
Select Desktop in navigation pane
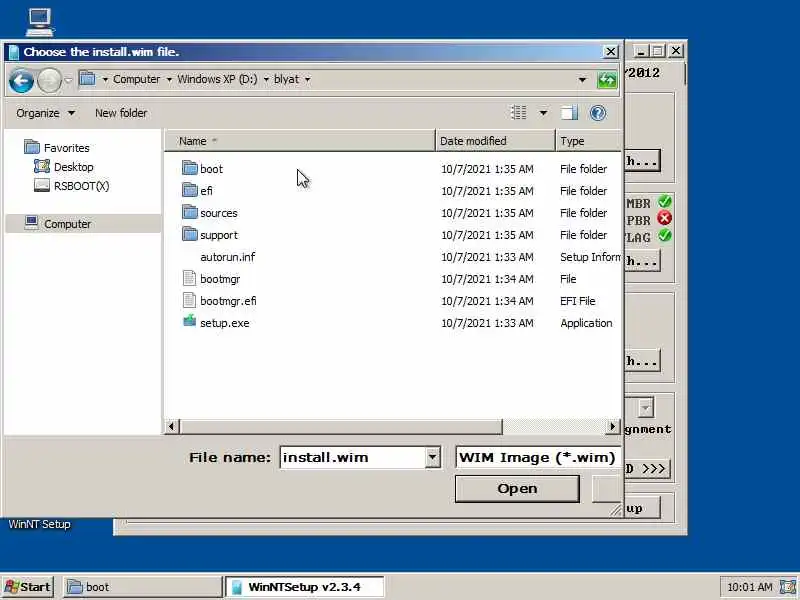point(73,167)
